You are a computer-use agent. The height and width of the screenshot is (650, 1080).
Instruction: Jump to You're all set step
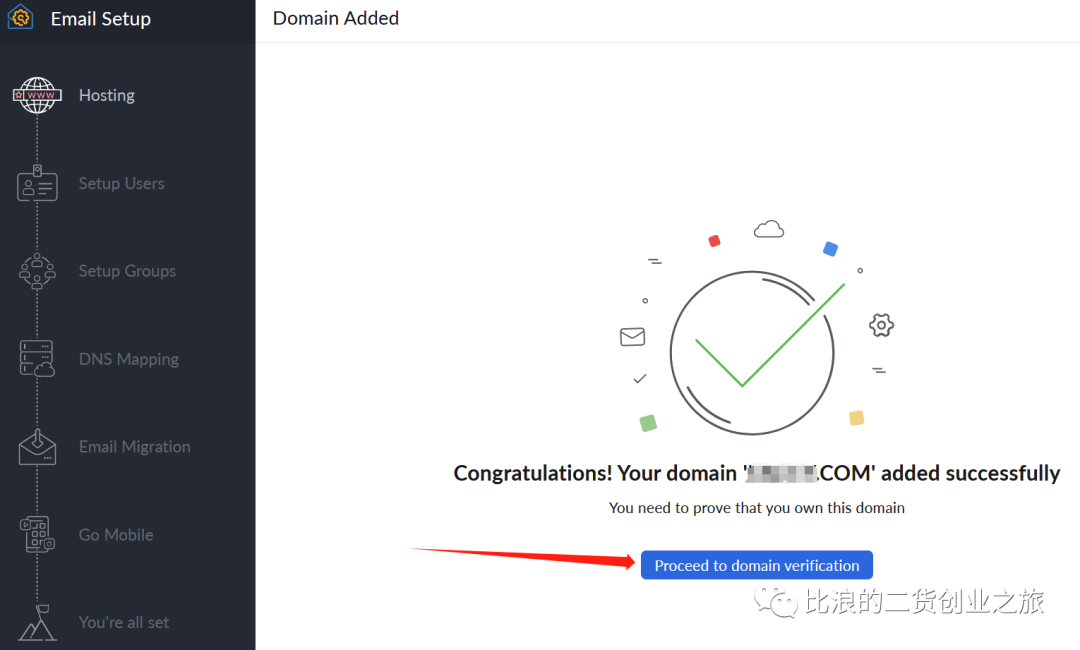[x=124, y=622]
